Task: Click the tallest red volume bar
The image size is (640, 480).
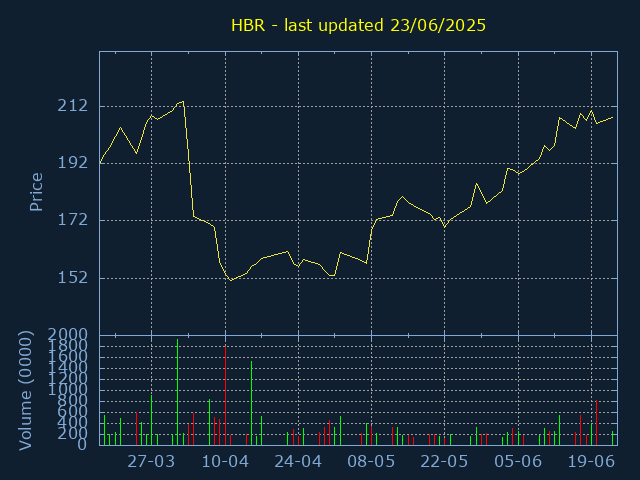Action: [225, 395]
